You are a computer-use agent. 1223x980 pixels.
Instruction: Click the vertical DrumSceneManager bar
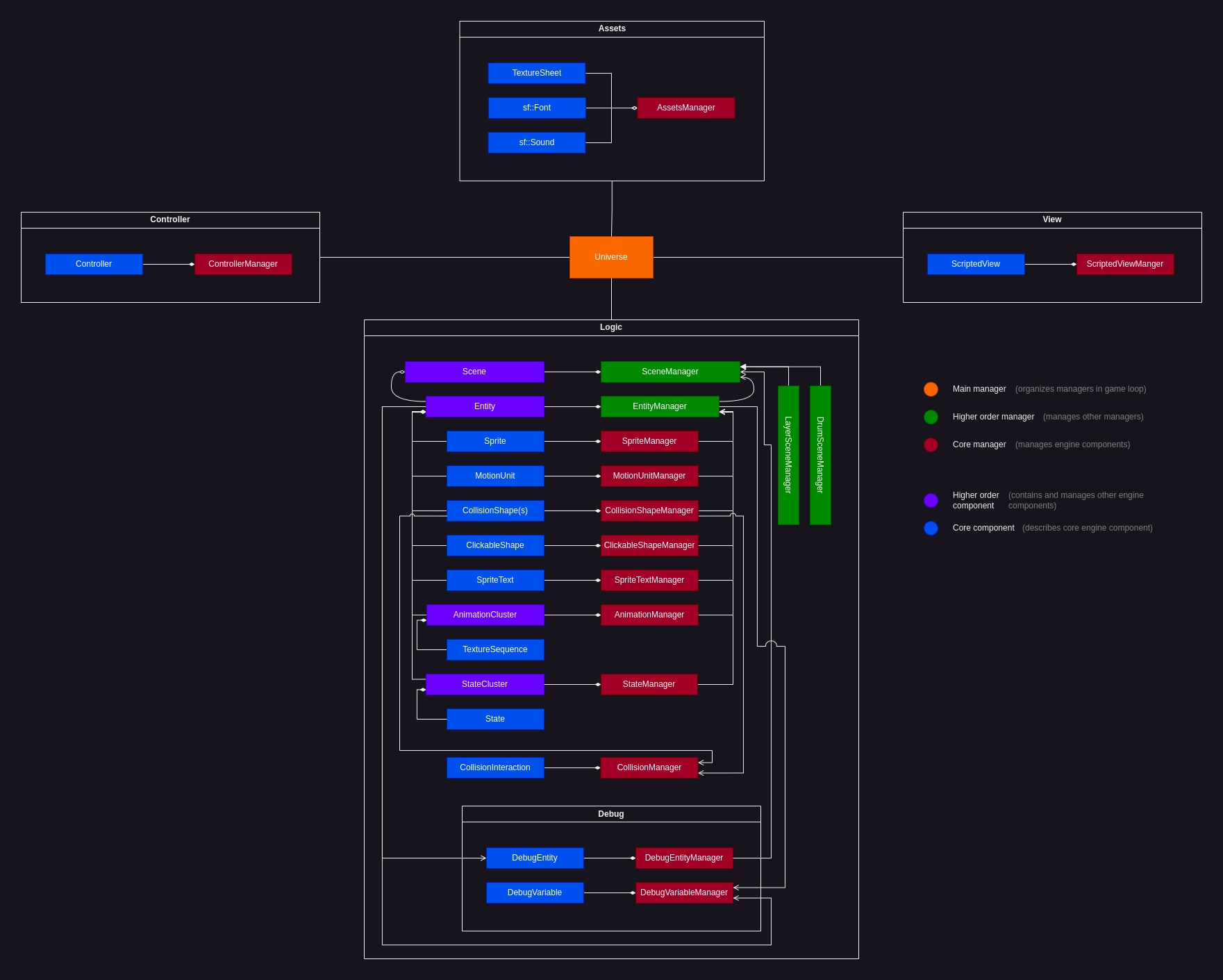click(x=820, y=455)
